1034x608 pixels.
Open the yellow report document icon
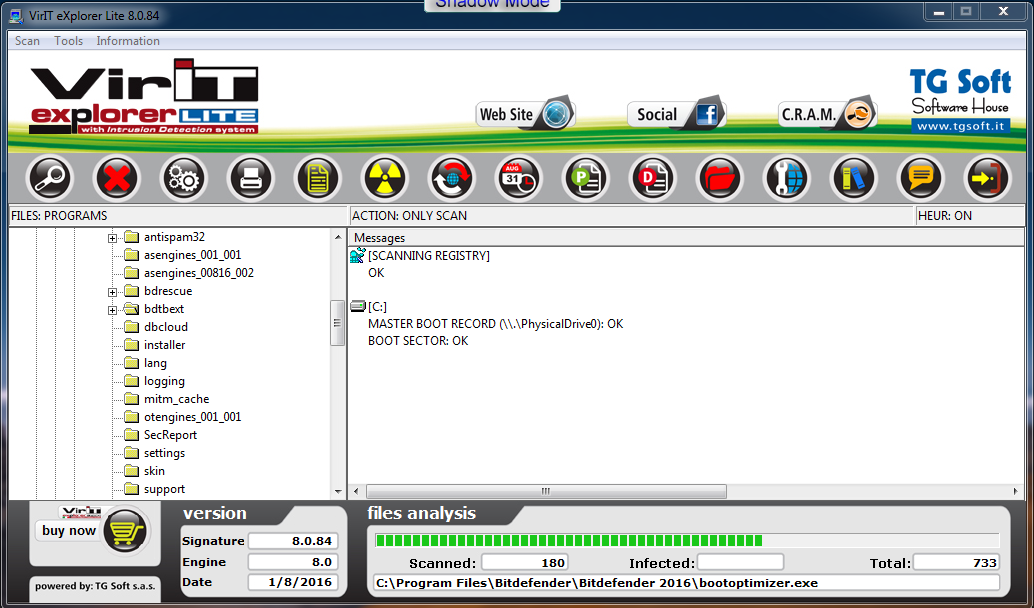318,178
